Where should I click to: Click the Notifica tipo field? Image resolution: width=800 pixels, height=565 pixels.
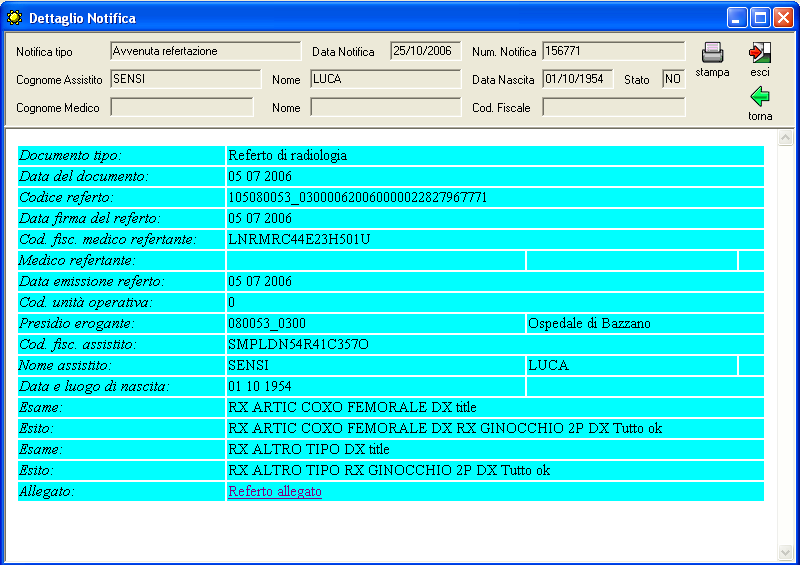tap(205, 51)
